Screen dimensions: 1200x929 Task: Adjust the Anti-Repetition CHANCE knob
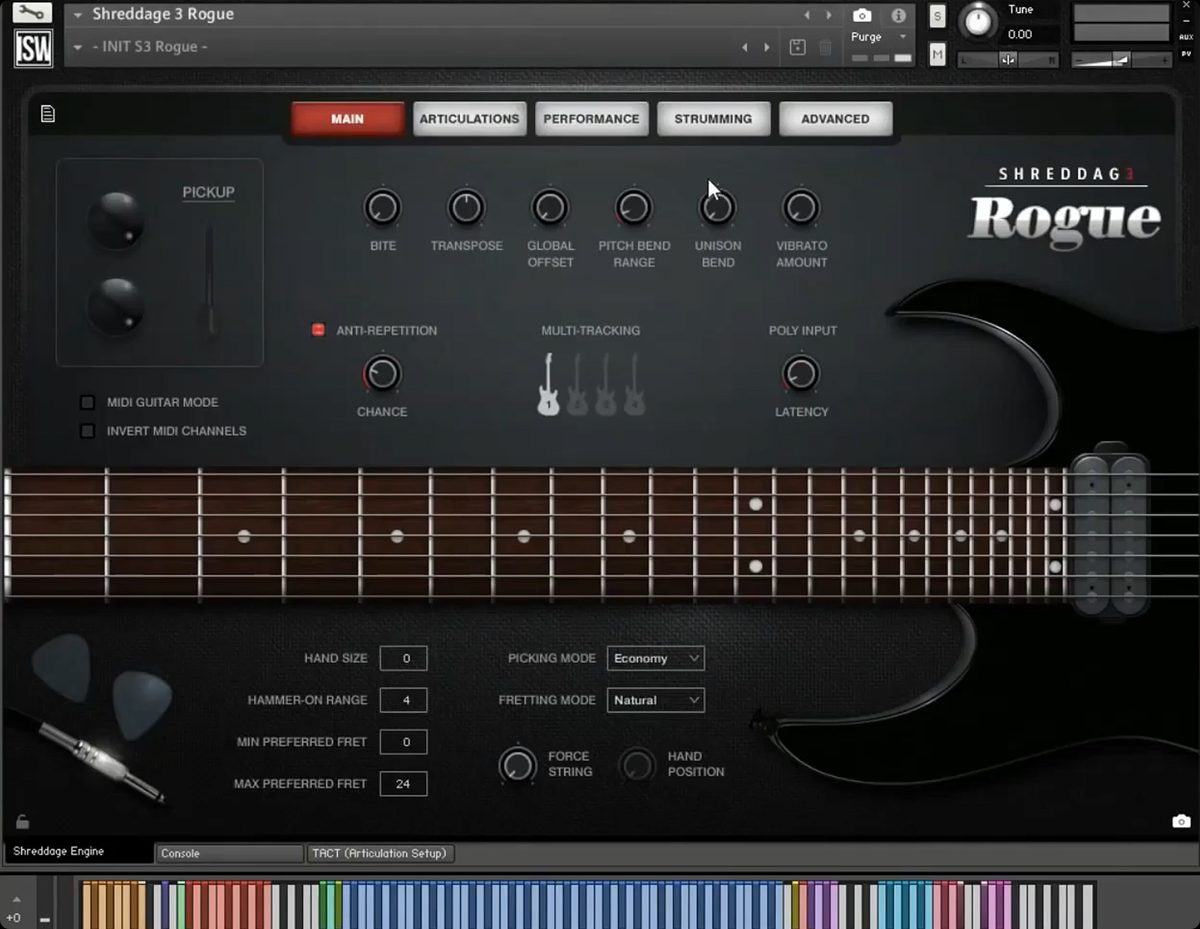click(x=381, y=373)
